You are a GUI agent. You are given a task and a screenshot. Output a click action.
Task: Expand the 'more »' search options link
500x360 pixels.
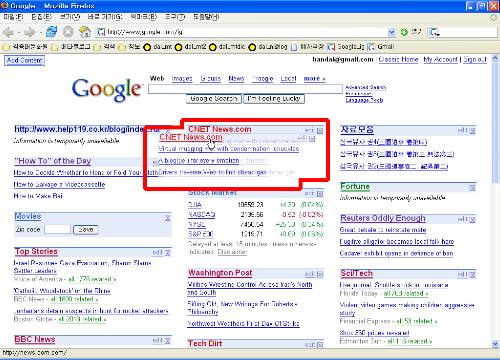[x=314, y=79]
